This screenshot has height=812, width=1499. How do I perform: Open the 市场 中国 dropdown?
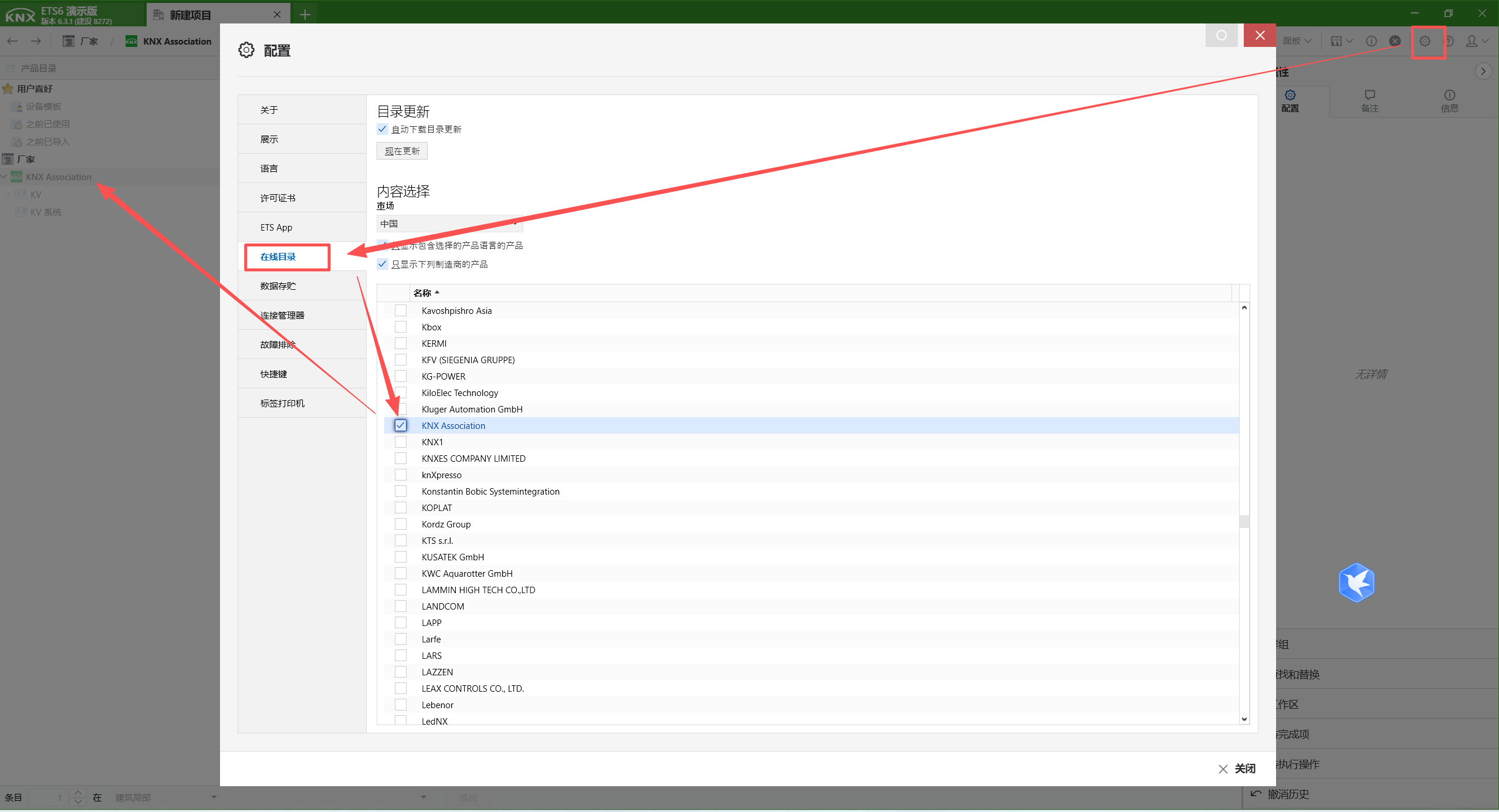click(x=449, y=224)
